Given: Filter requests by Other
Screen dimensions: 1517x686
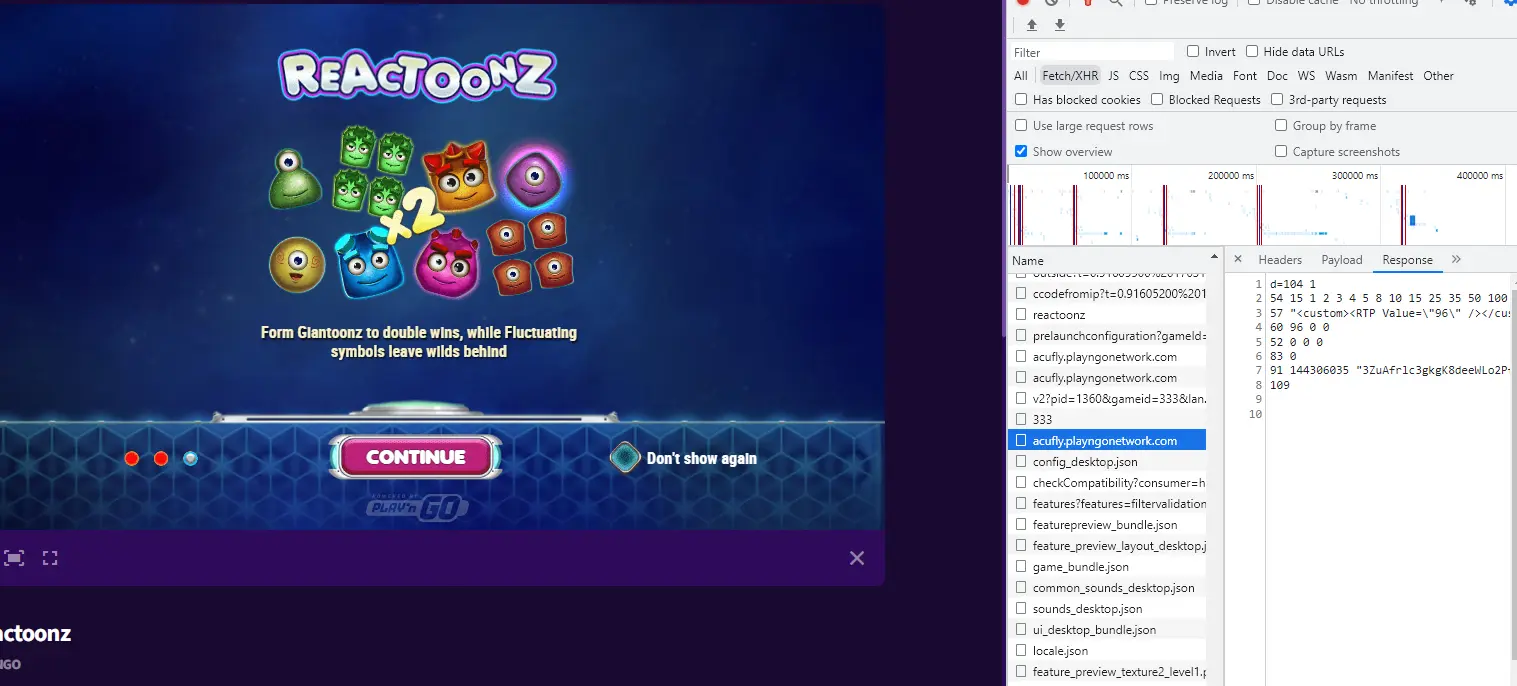Looking at the screenshot, I should [x=1438, y=75].
